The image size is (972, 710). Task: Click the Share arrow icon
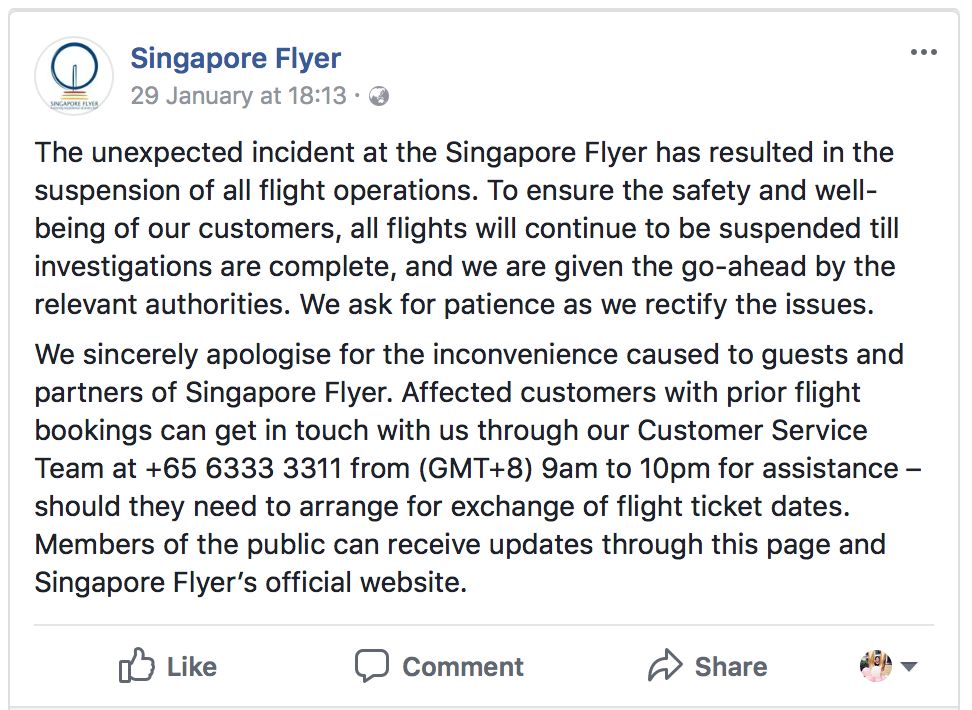tap(664, 666)
